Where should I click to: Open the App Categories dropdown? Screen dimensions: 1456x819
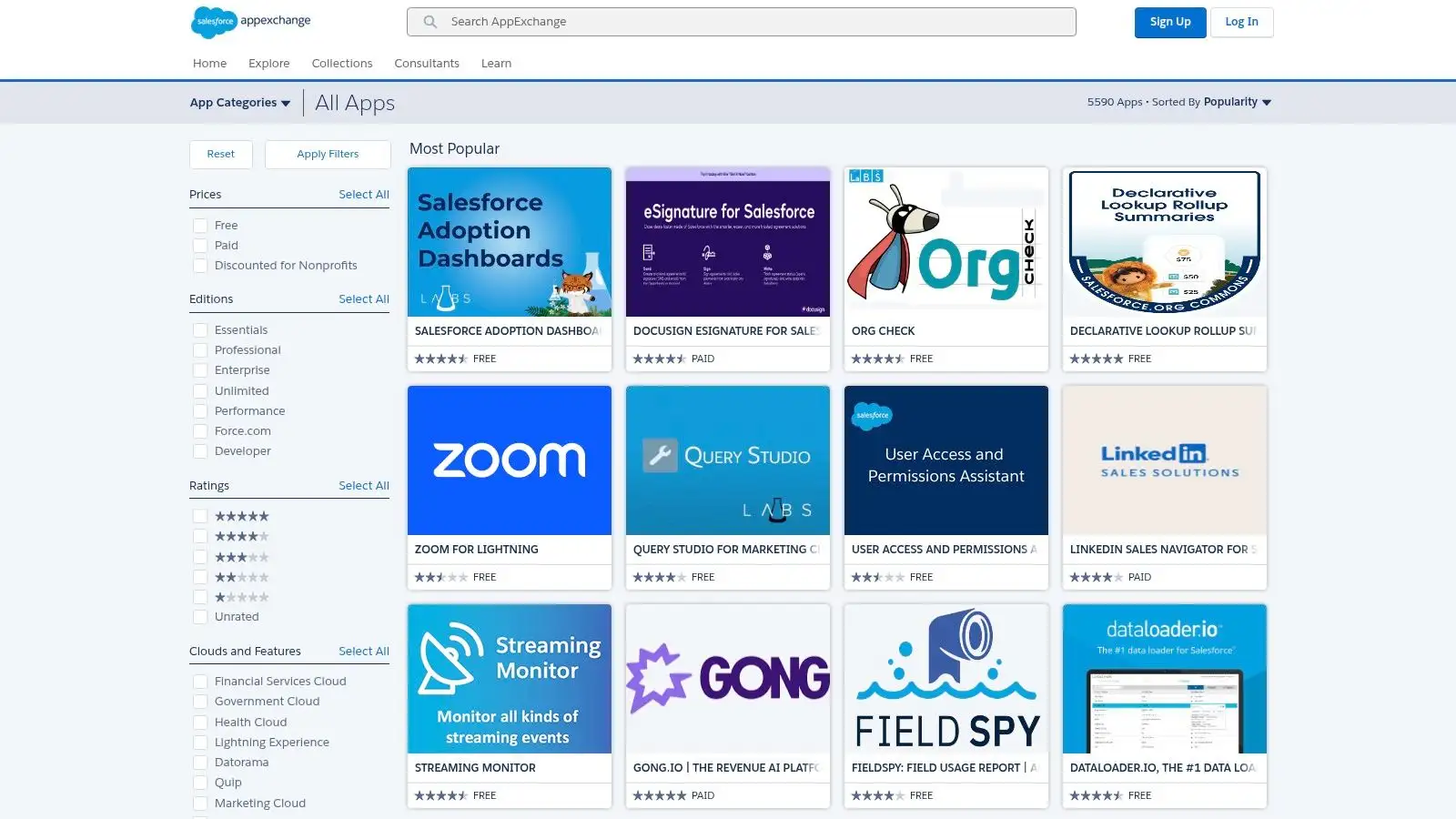pos(239,102)
